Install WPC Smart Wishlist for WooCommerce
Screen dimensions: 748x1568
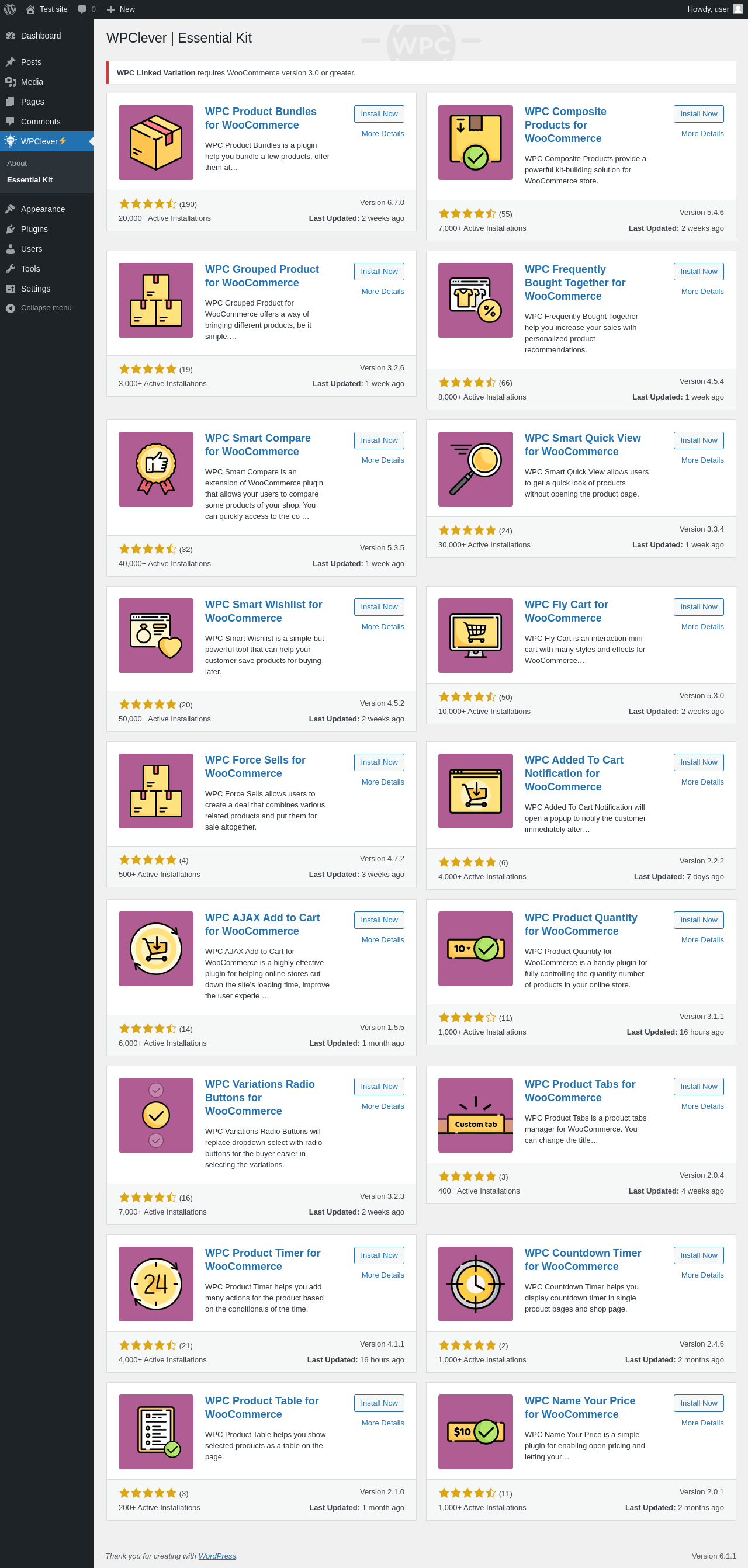click(379, 607)
